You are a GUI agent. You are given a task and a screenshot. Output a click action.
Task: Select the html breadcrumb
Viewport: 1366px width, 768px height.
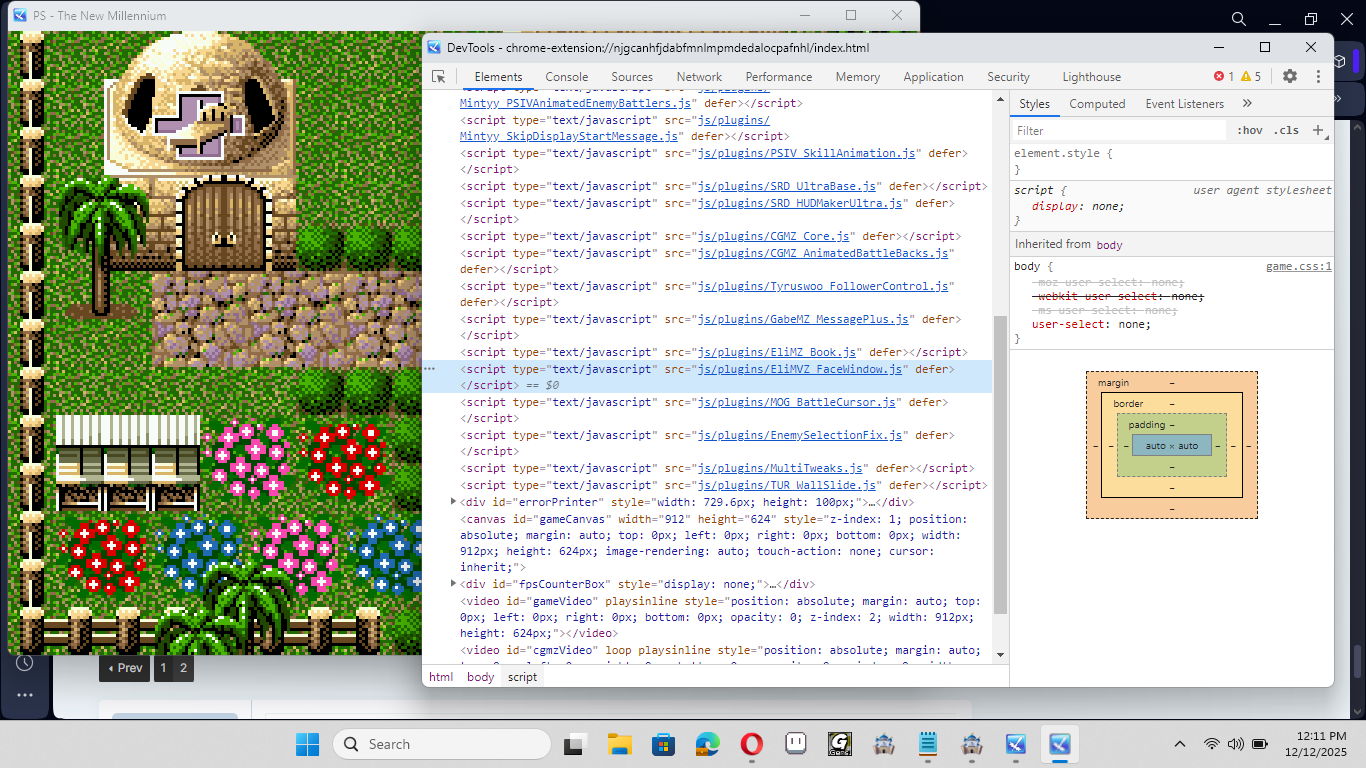pyautogui.click(x=441, y=677)
